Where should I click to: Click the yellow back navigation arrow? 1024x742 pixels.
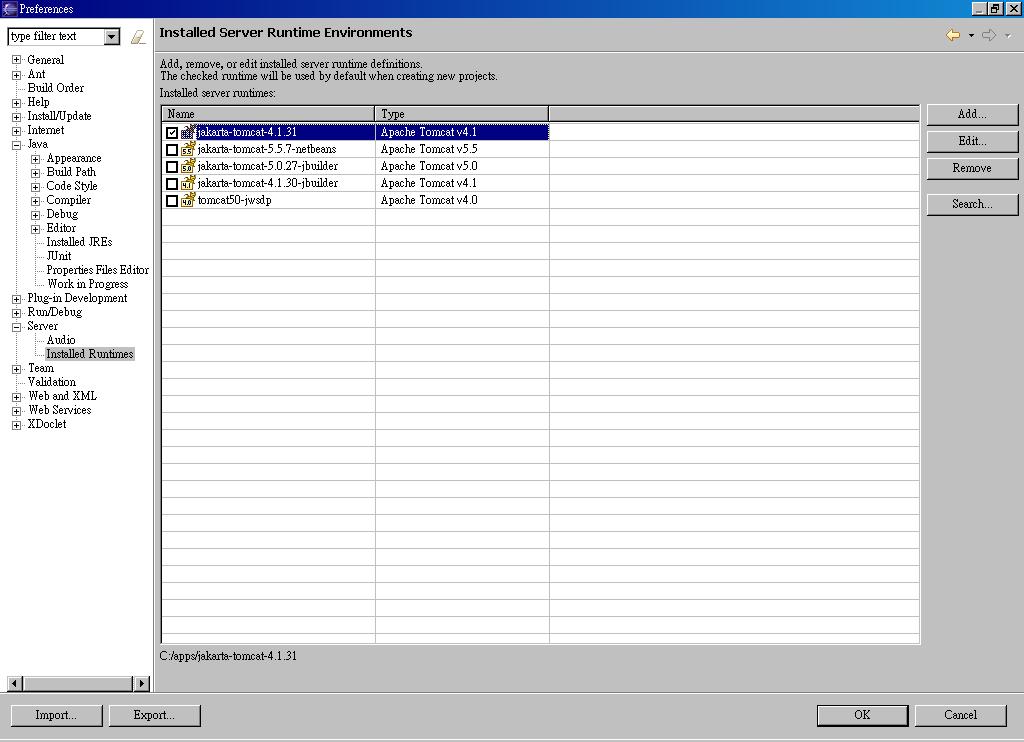coord(953,35)
